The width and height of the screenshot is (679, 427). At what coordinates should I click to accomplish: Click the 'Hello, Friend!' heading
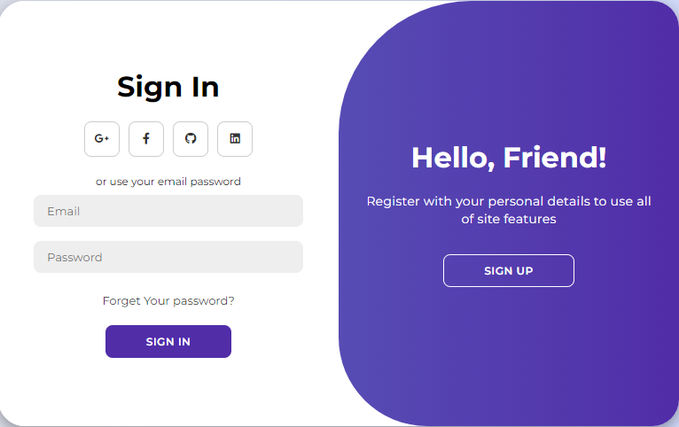point(508,158)
